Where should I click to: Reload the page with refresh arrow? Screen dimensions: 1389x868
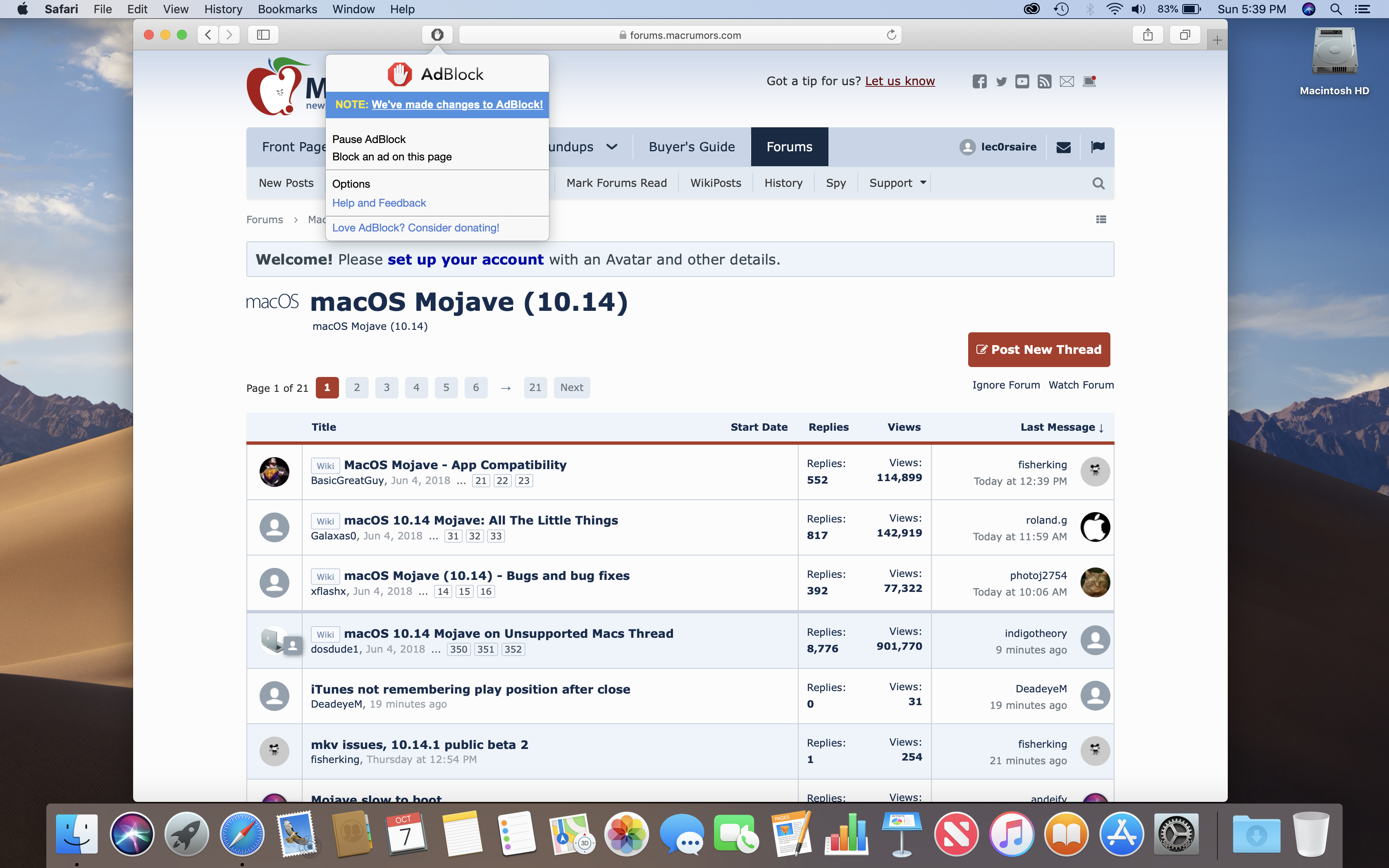tap(891, 34)
